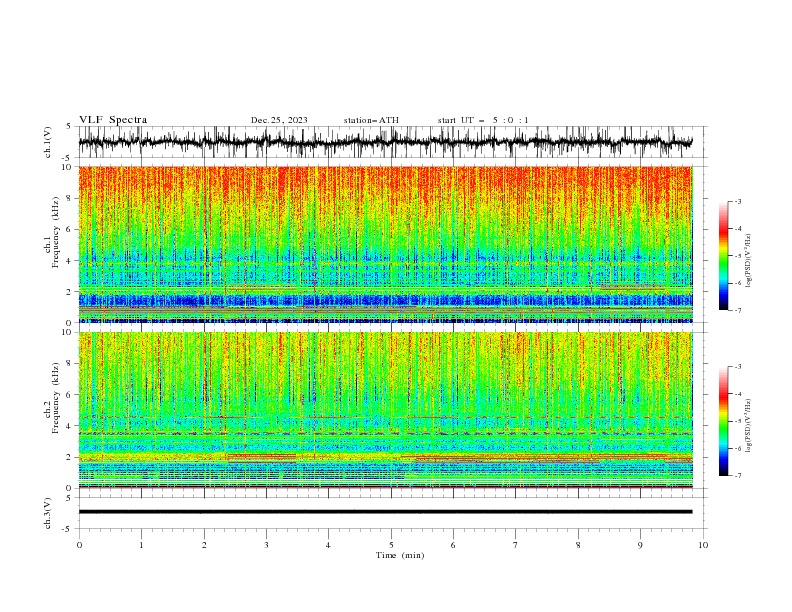Click the ch.2 "Frequency (kHz)" axis label
The height and width of the screenshot is (612, 792).
(x=56, y=398)
